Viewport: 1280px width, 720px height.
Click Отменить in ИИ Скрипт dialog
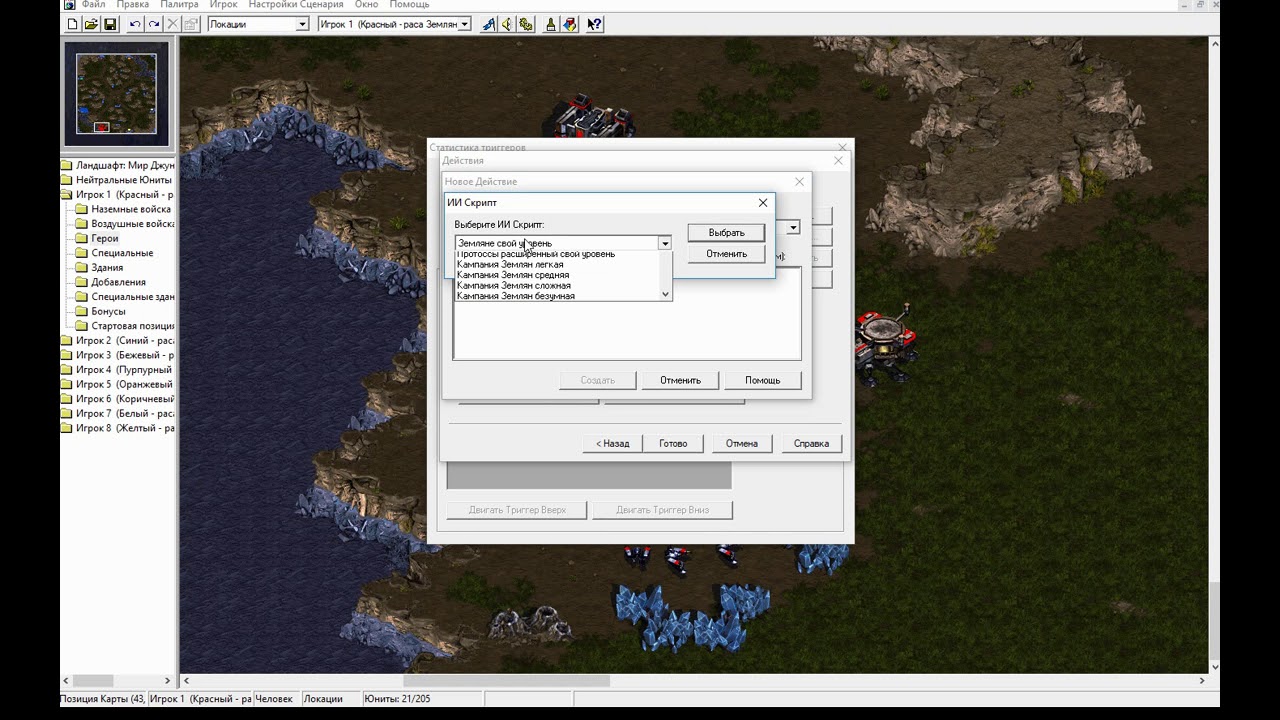tap(726, 254)
